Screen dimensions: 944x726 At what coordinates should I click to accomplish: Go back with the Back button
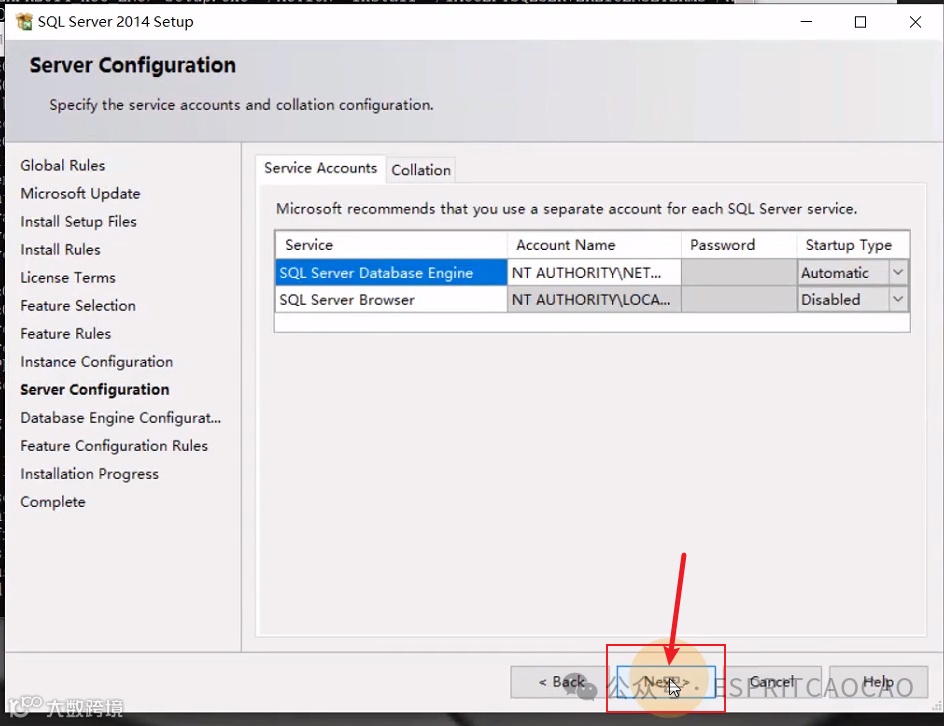[561, 682]
